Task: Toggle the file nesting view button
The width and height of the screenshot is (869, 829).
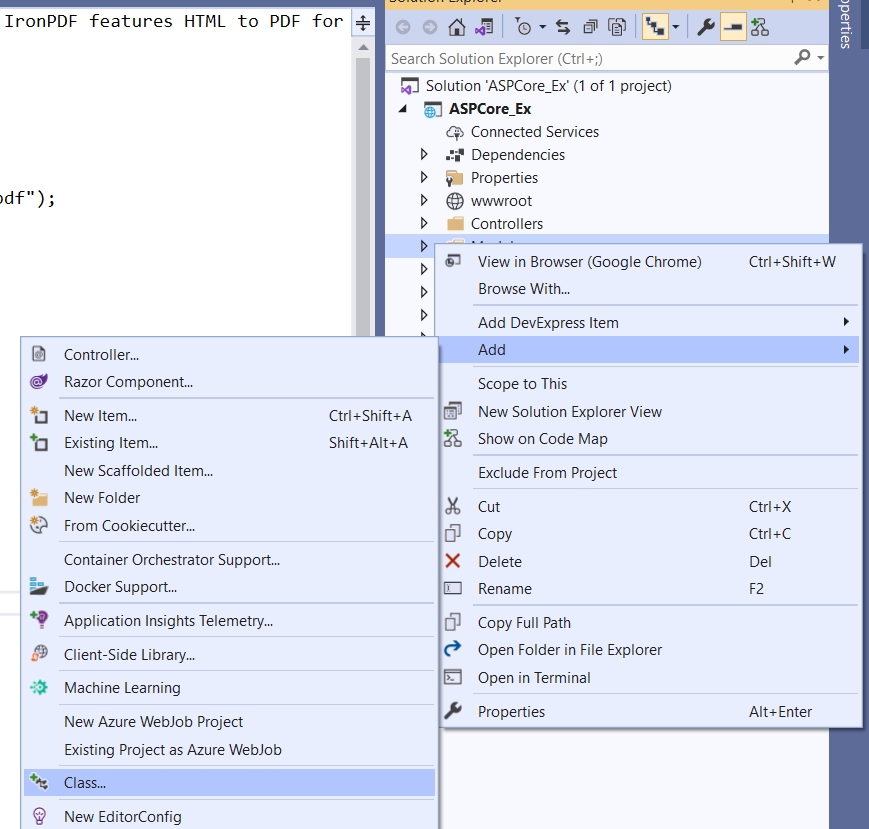Action: point(653,28)
